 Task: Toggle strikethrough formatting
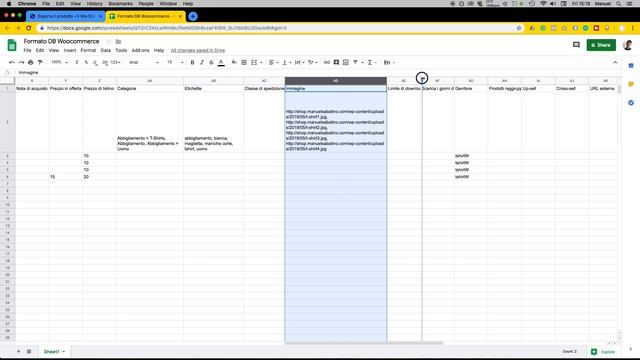211,62
